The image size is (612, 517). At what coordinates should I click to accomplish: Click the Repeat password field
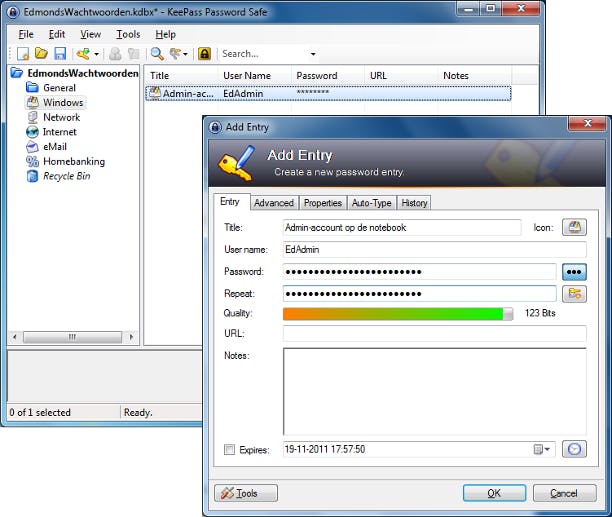(x=419, y=293)
